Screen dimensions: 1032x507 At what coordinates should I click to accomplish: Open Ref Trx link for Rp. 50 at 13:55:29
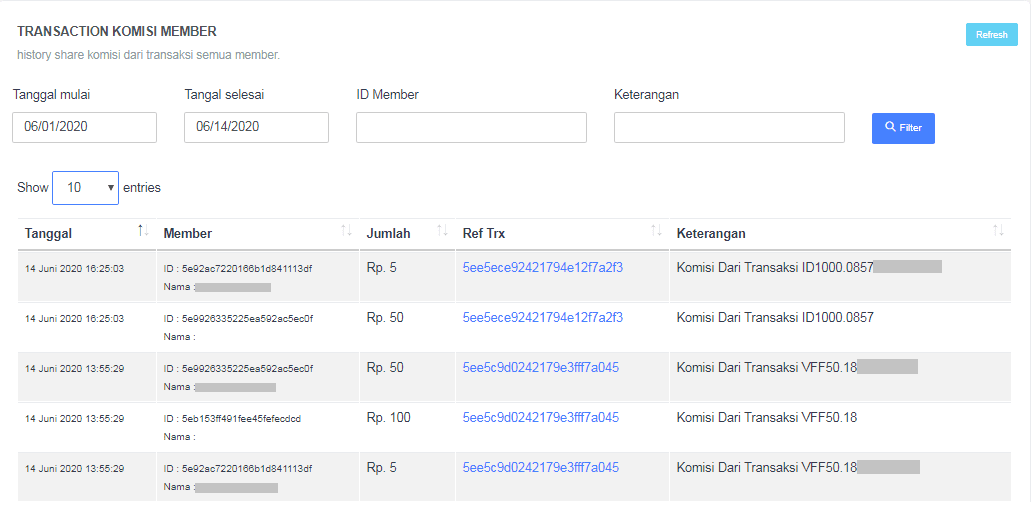pos(540,368)
